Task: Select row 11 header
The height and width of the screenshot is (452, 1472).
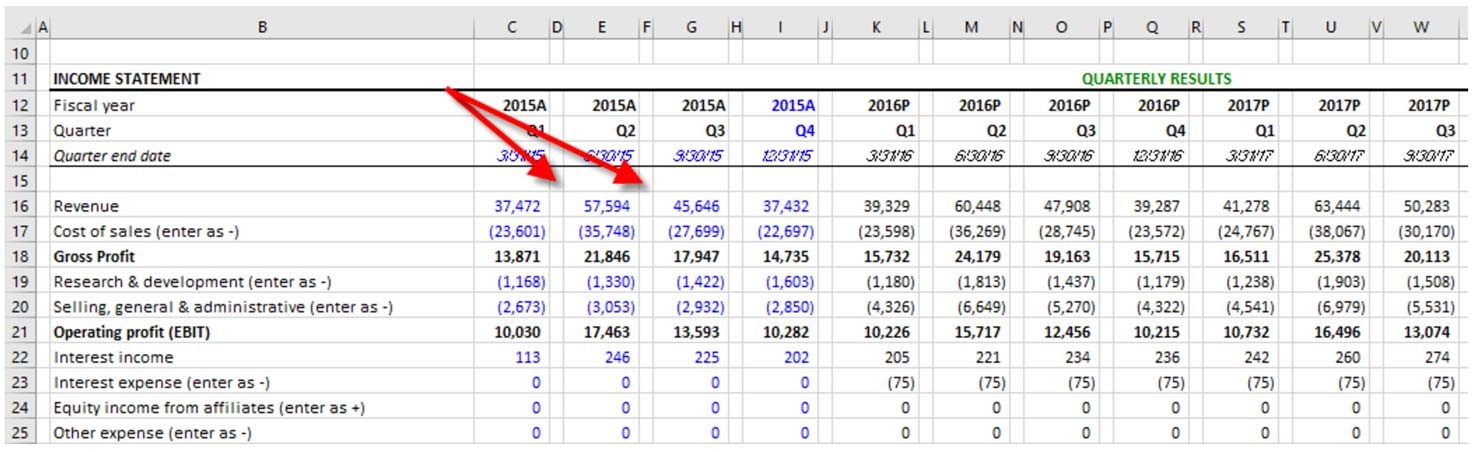Action: (20, 78)
